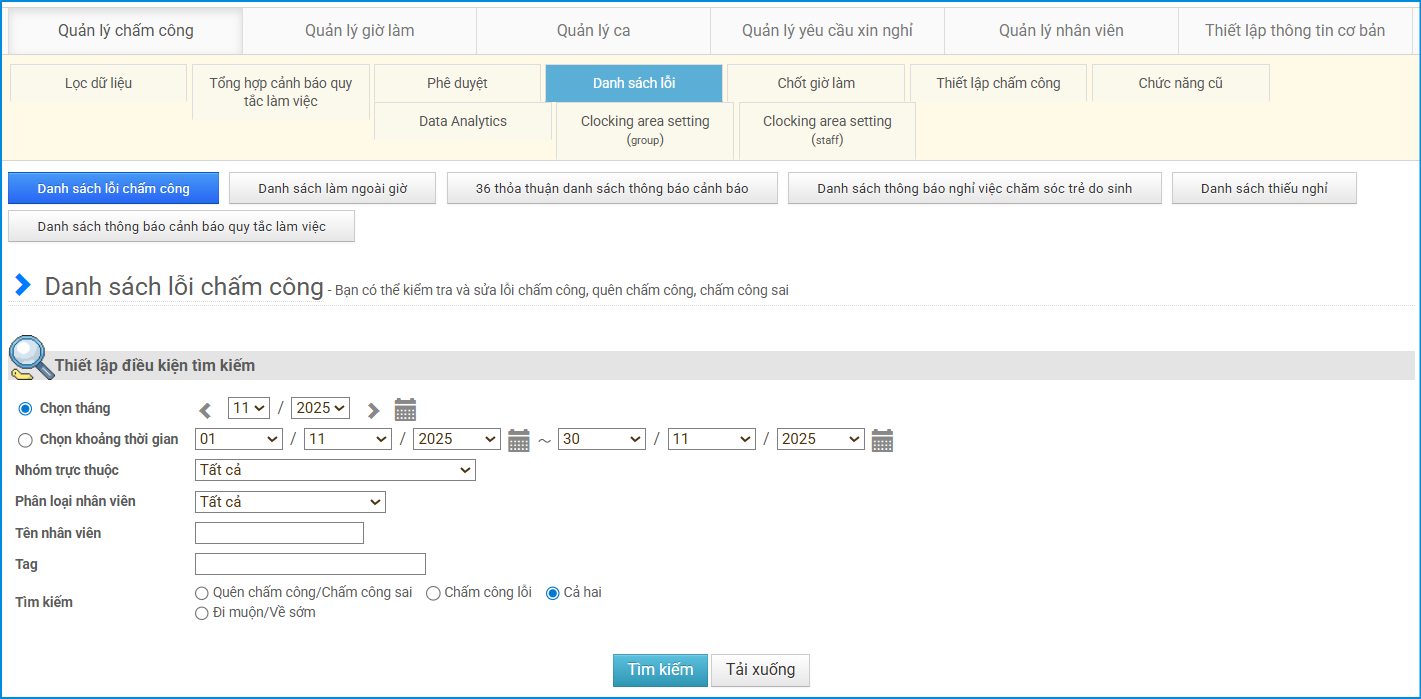1421x699 pixels.
Task: Click the previous month arrow icon
Action: [x=205, y=410]
